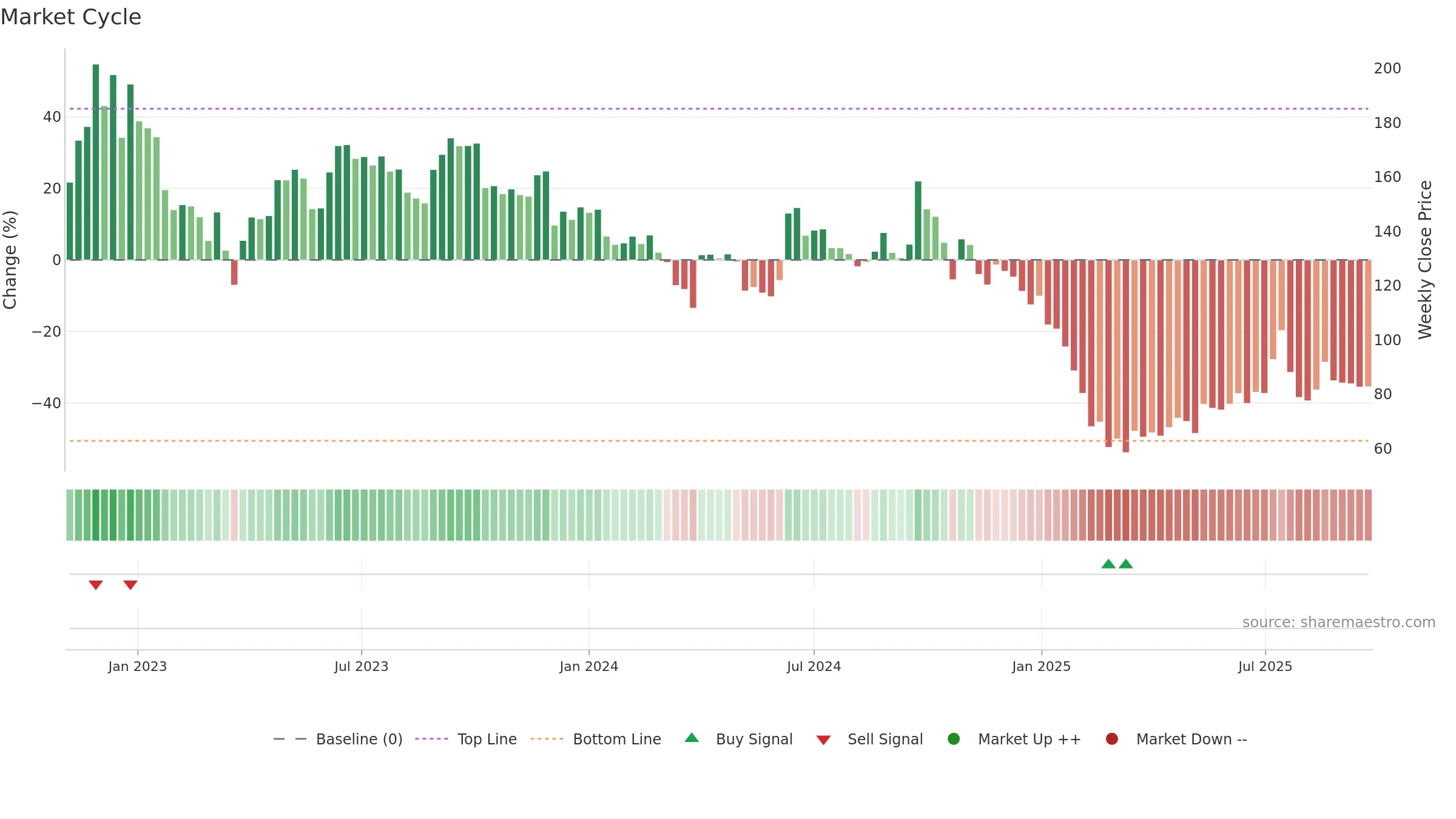Click the '20' left axis tick label
This screenshot has height=819, width=1456.
[x=52, y=189]
